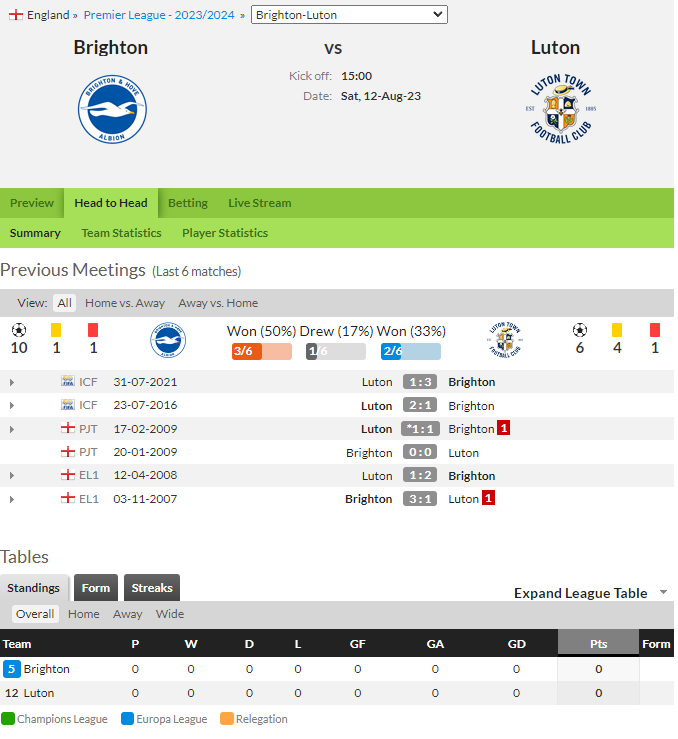Viewport: 678px width, 739px height.
Task: Open the Premier League - 2023/2024 link
Action: (x=159, y=15)
